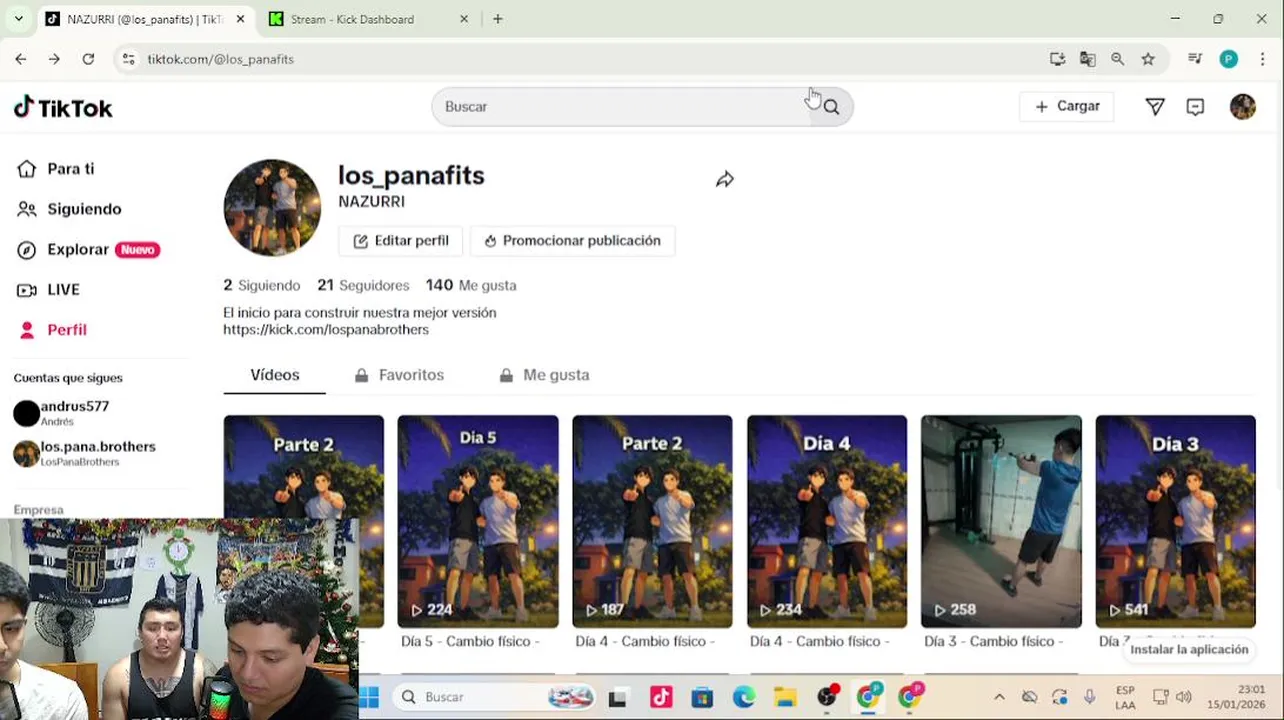Screen dimensions: 1284x720
Task: Open the ESP LAA language switcher
Action: pyautogui.click(x=1125, y=697)
